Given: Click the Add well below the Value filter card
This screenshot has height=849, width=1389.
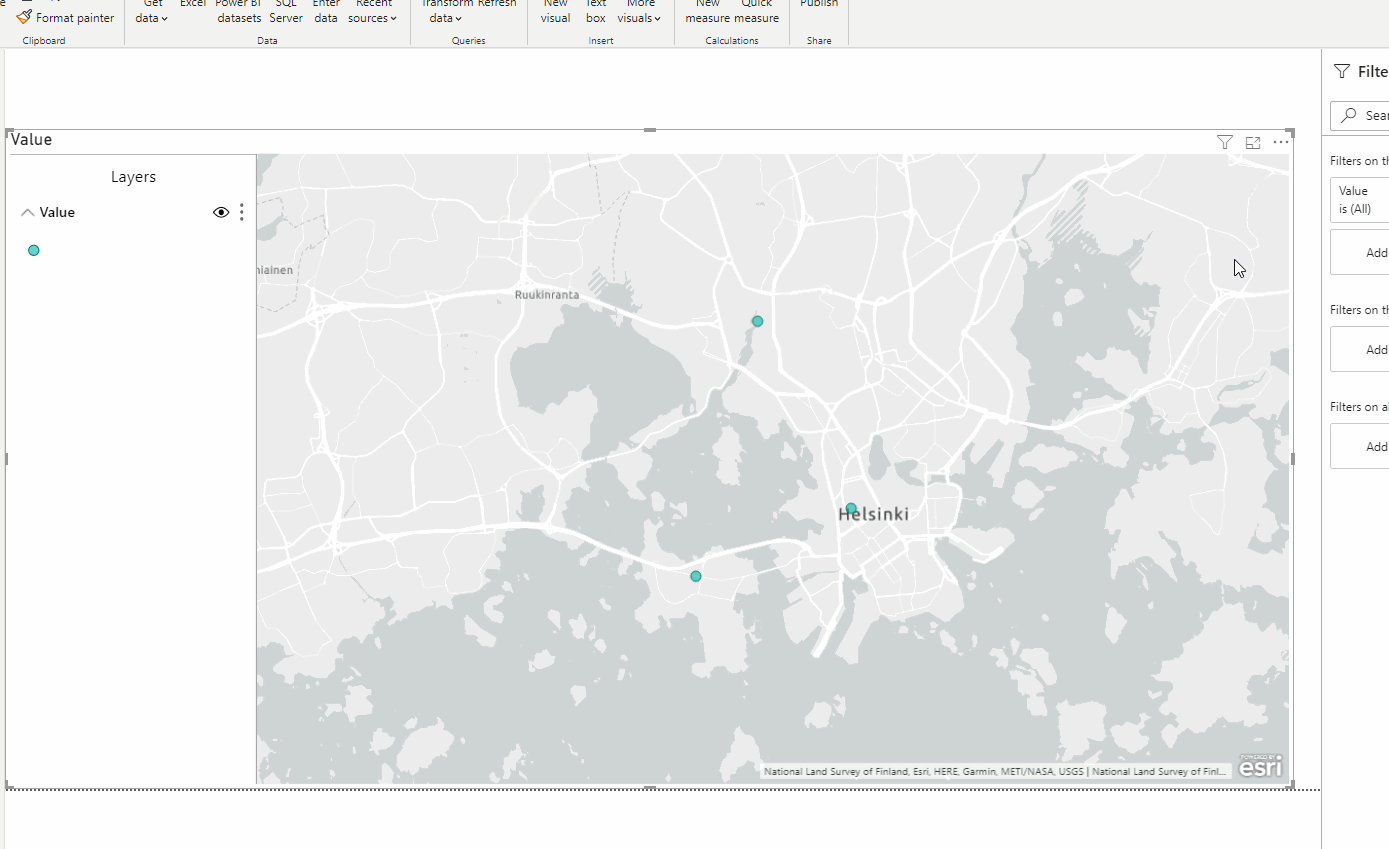Looking at the screenshot, I should 1360,252.
